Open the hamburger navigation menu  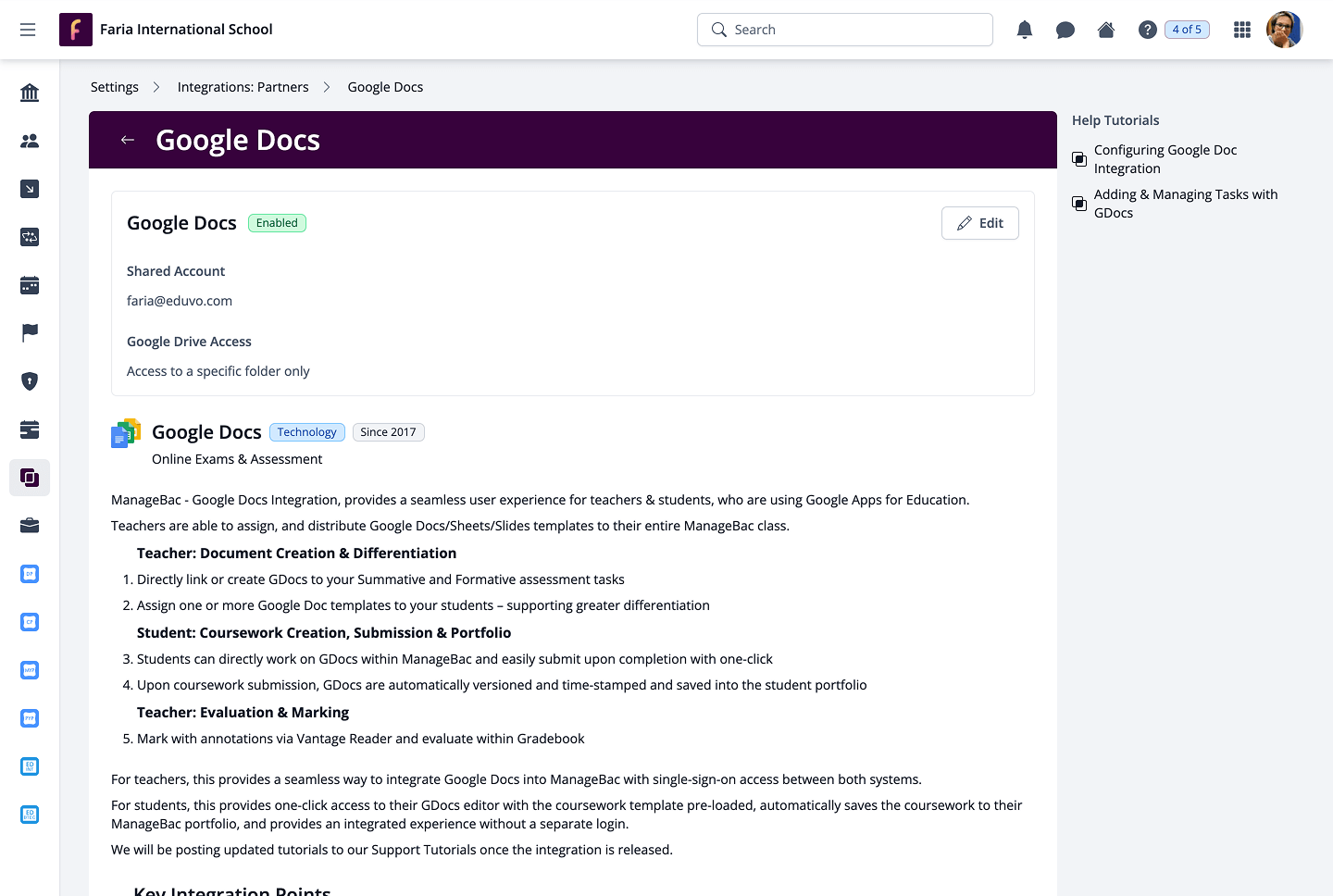[28, 30]
